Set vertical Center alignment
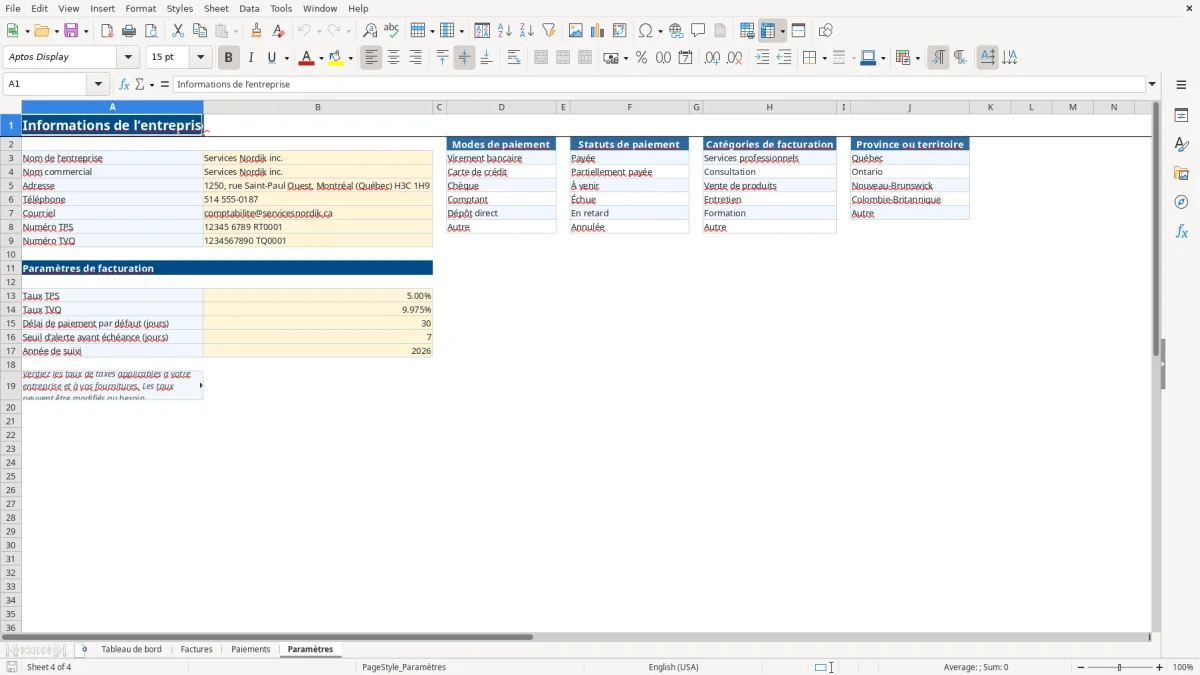 tap(464, 58)
